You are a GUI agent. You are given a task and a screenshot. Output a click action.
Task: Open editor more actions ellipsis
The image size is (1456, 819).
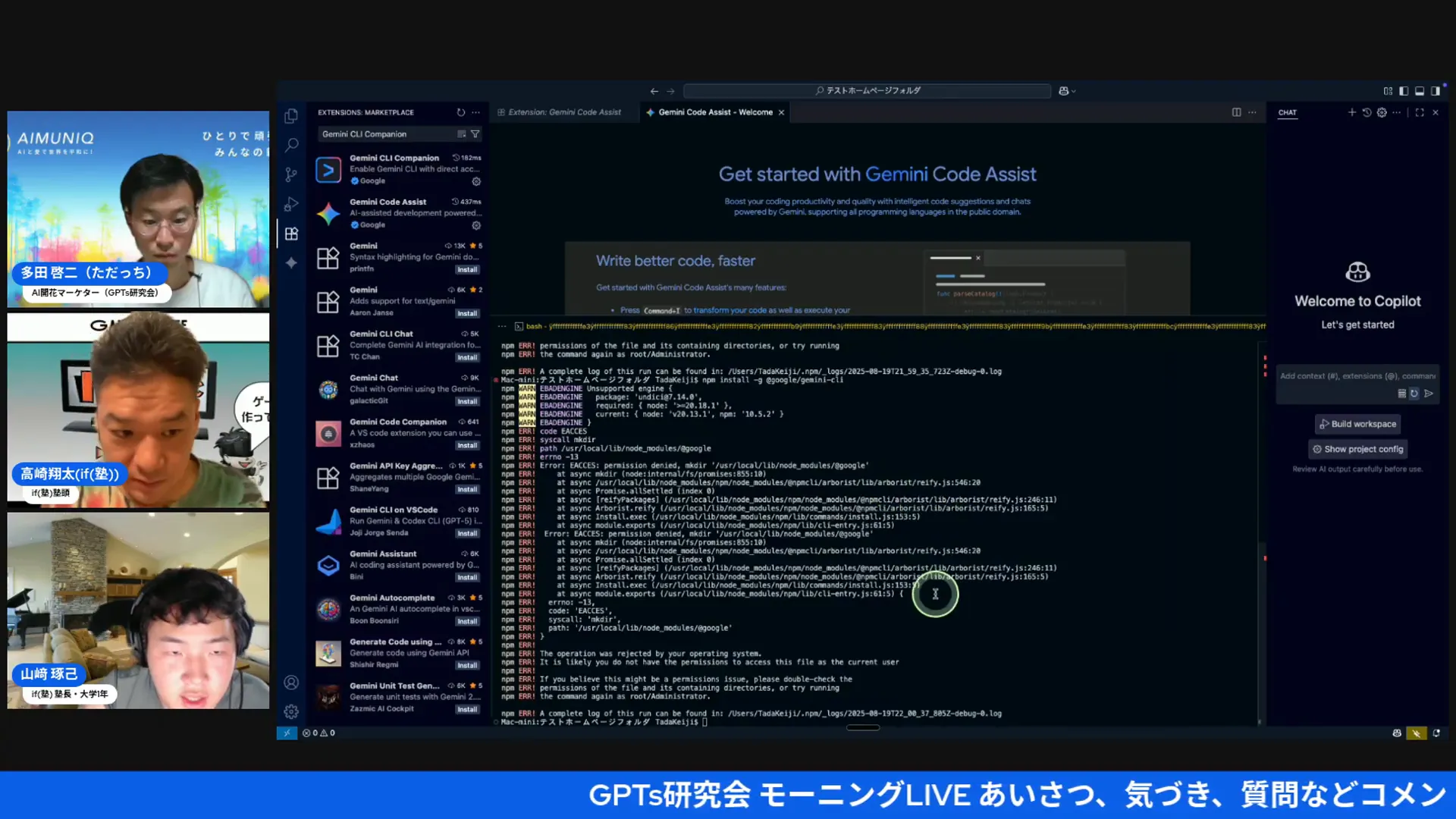point(1252,112)
